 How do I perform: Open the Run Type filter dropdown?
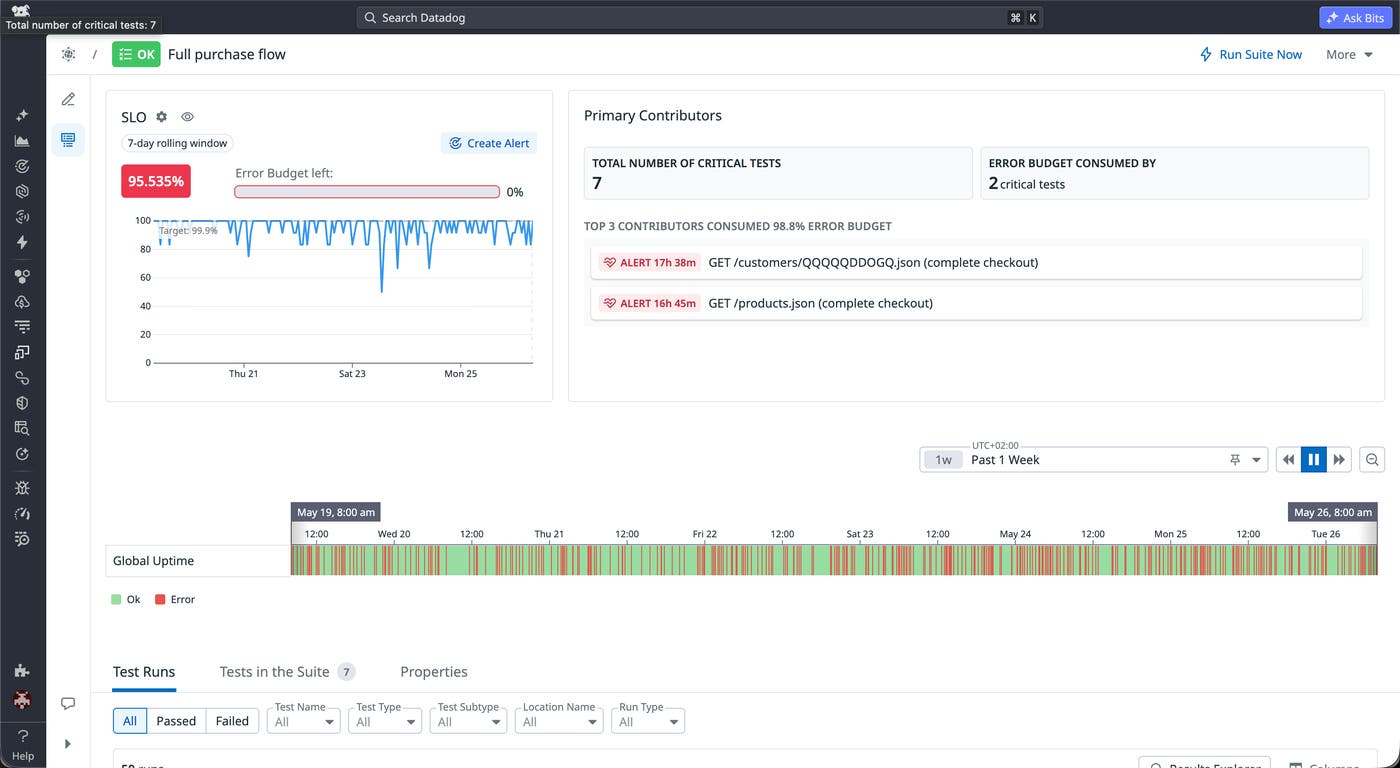(648, 721)
